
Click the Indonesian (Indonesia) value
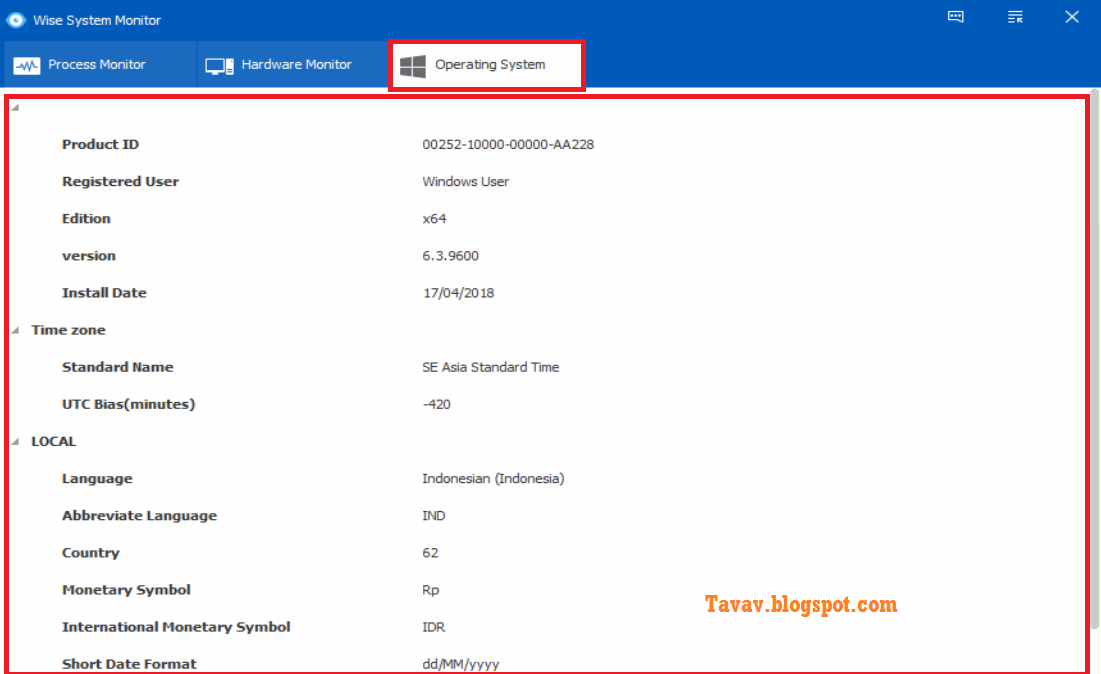[x=493, y=479]
